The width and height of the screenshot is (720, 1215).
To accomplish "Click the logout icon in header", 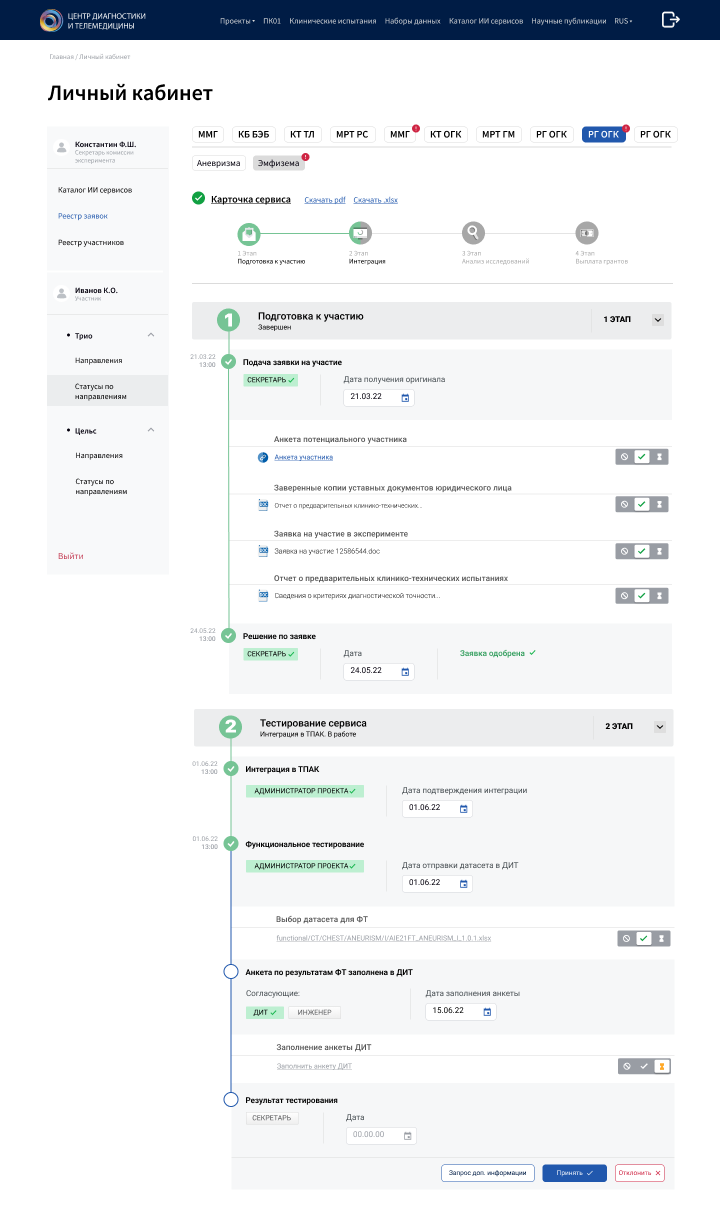I will [671, 20].
